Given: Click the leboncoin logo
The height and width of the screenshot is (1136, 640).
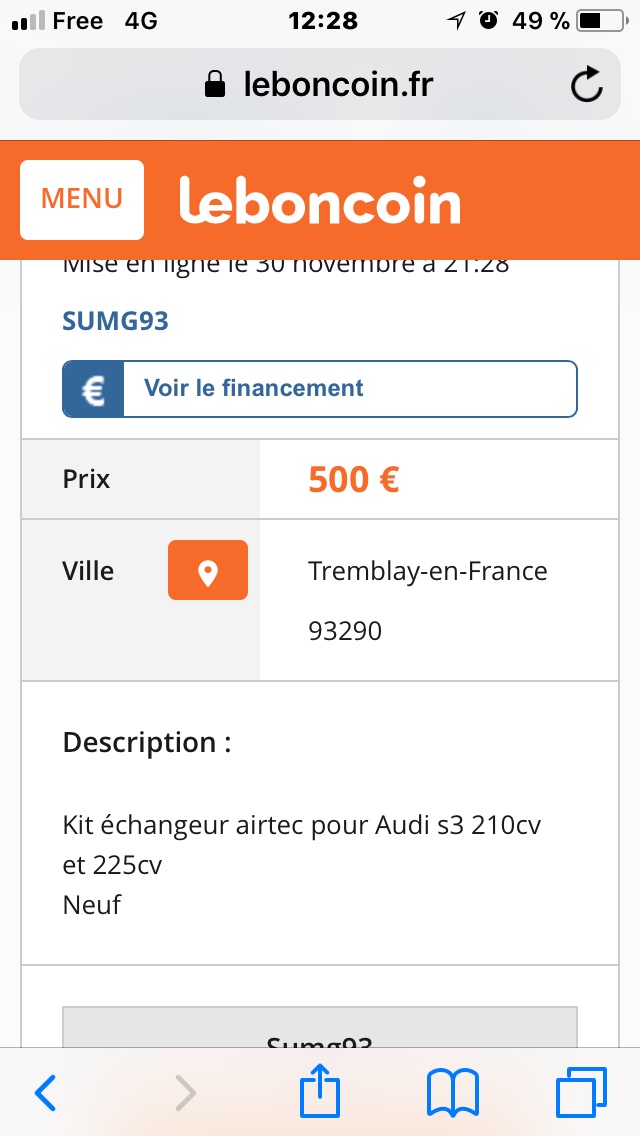Looking at the screenshot, I should pyautogui.click(x=320, y=201).
